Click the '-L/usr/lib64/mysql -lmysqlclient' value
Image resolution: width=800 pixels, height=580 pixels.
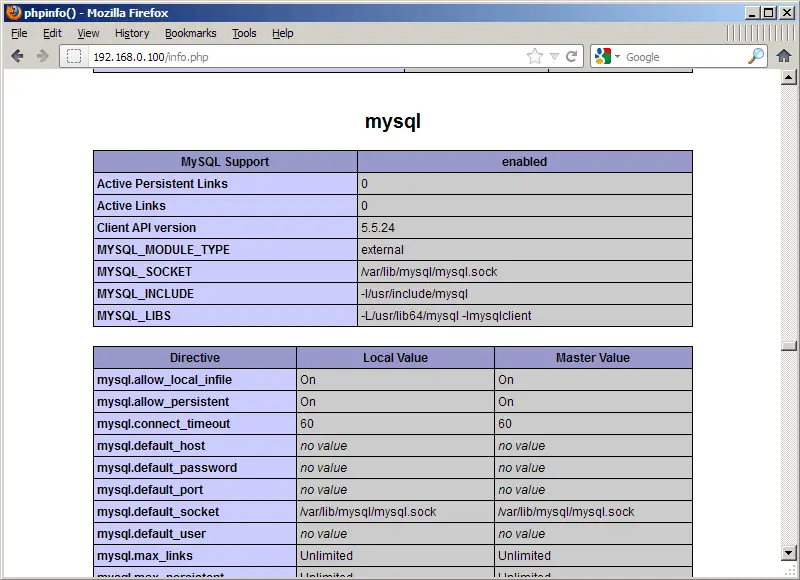(x=446, y=316)
